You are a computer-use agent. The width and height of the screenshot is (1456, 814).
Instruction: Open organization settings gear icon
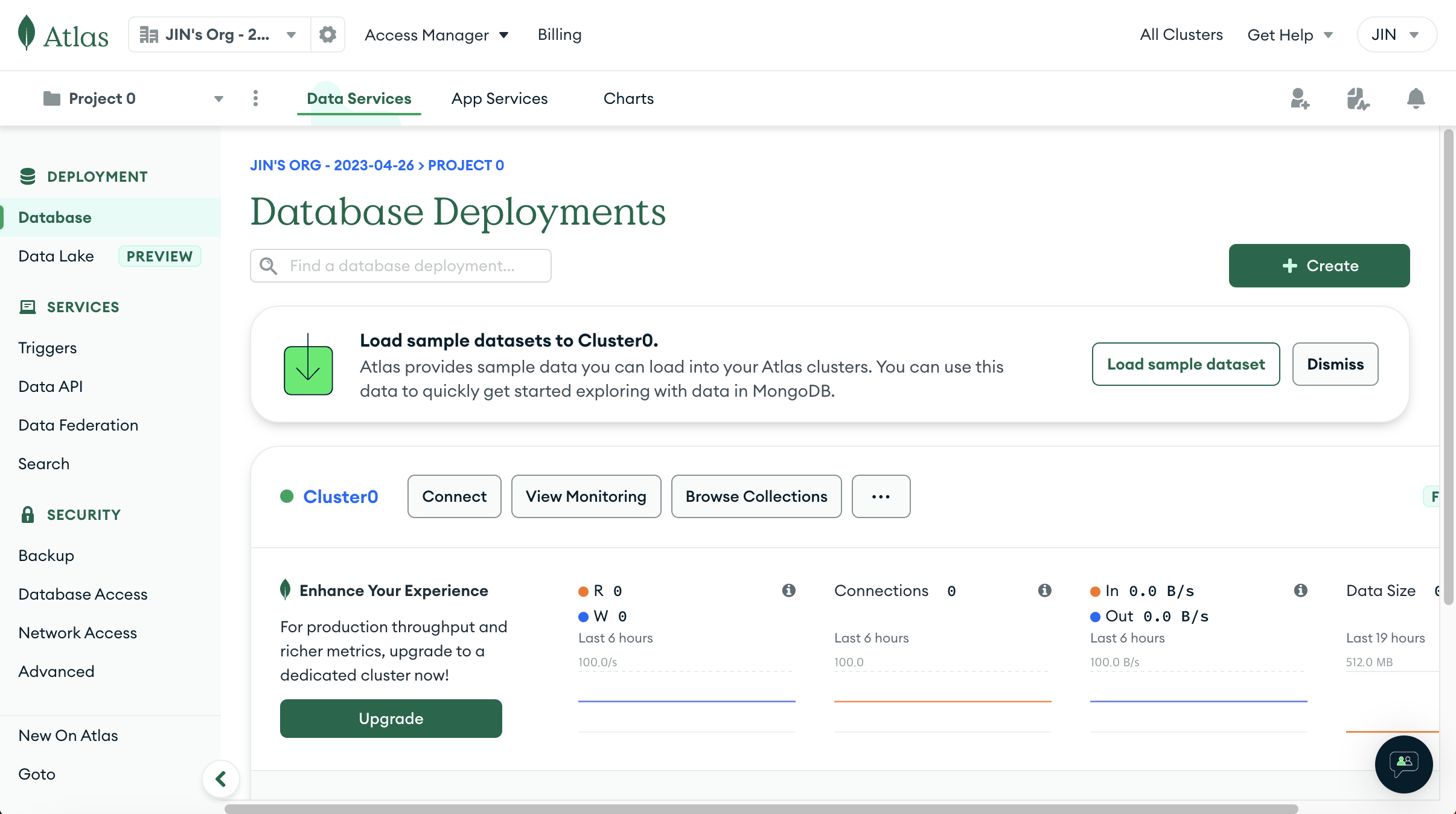coord(327,34)
